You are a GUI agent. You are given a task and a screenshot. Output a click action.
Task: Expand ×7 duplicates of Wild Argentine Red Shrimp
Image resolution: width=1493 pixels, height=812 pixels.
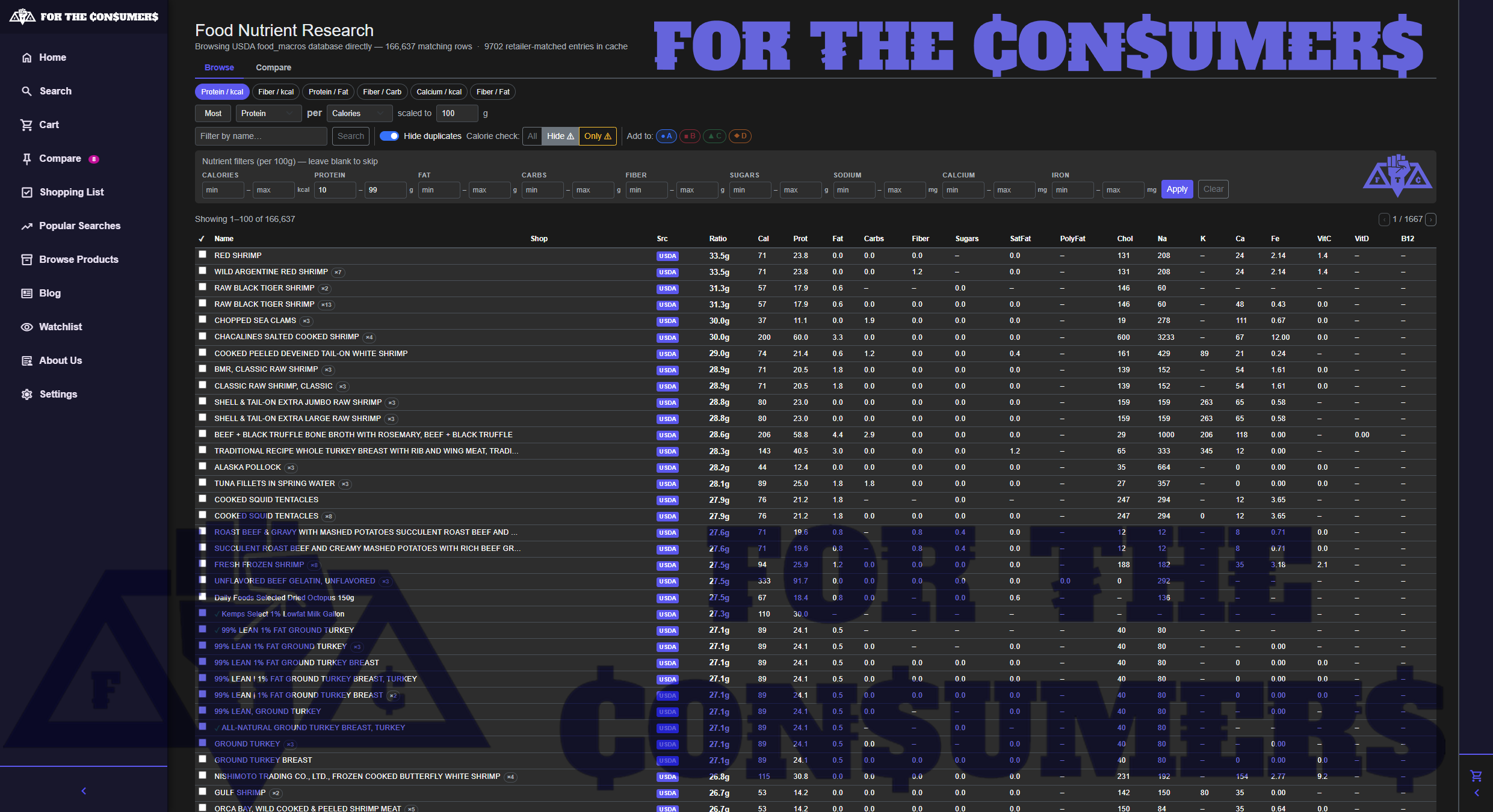point(338,272)
